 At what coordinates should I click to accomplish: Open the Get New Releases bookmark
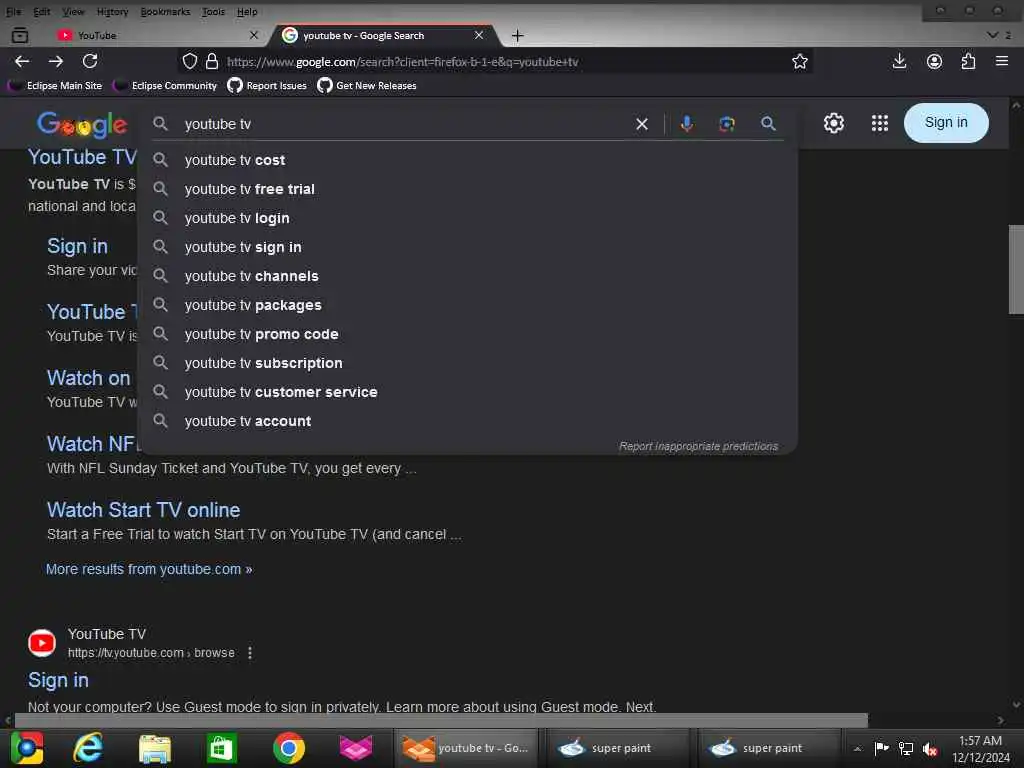click(x=367, y=86)
